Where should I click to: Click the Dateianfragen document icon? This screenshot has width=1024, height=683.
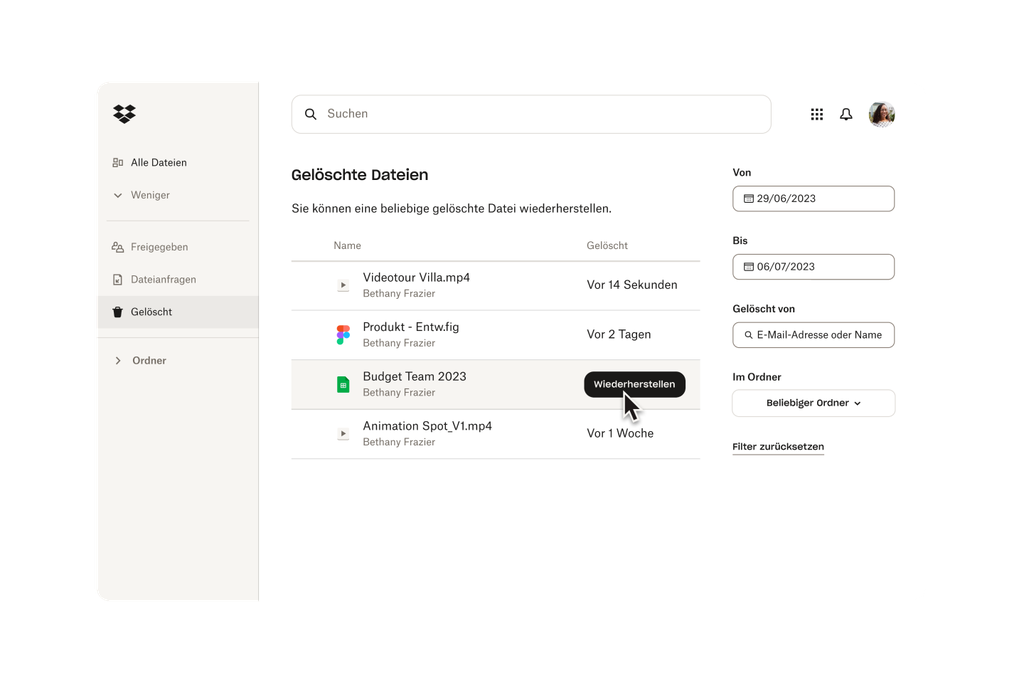click(x=119, y=279)
